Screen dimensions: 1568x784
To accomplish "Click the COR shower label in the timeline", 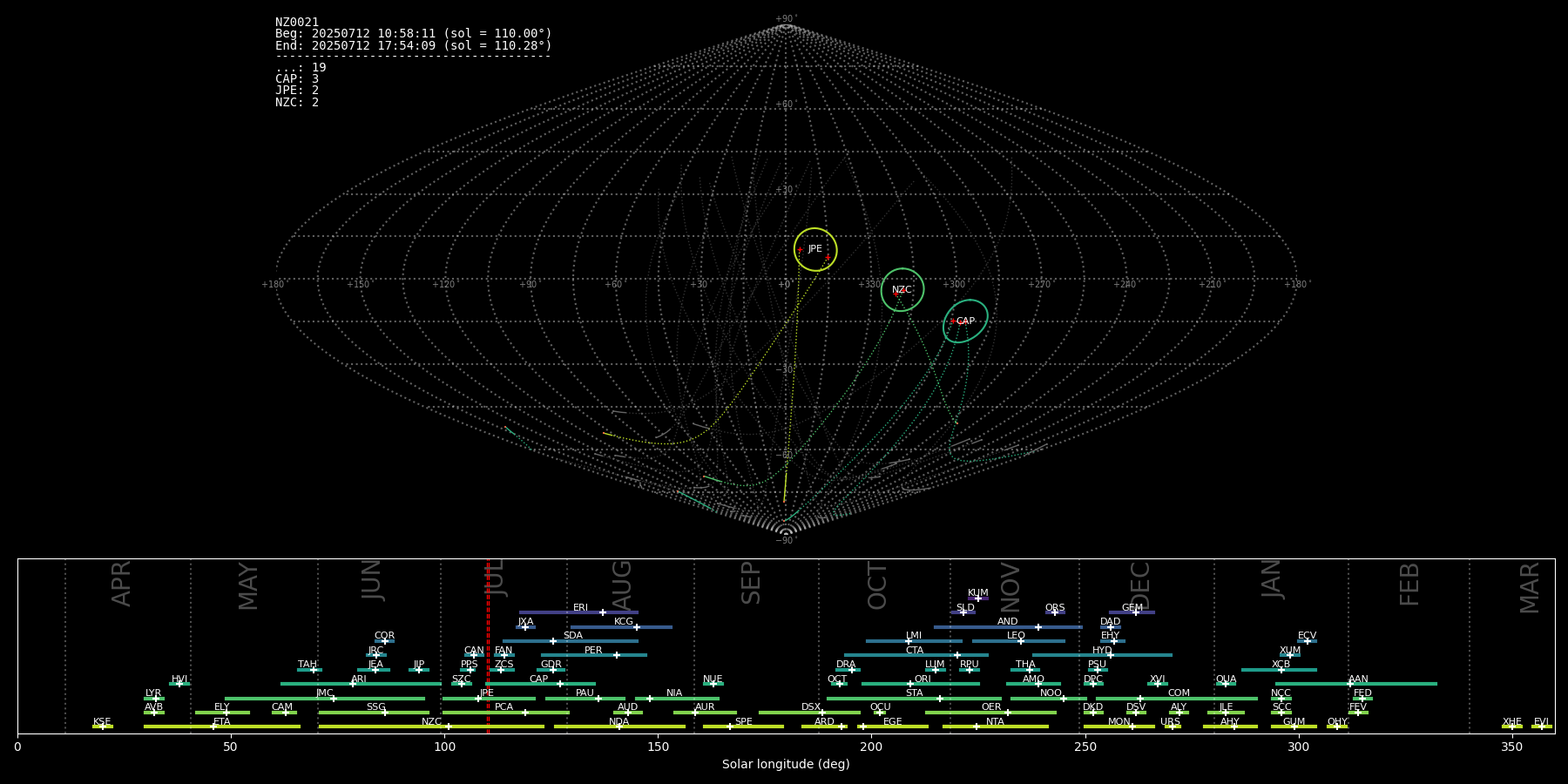I will 385,636.
